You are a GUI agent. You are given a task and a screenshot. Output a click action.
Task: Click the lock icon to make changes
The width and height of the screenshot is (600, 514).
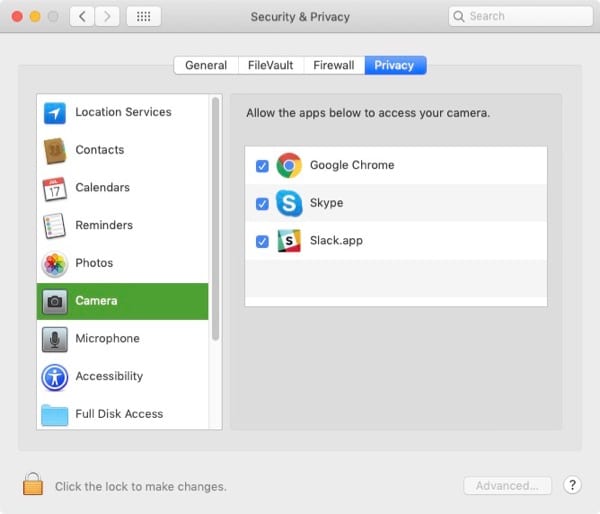[33, 483]
